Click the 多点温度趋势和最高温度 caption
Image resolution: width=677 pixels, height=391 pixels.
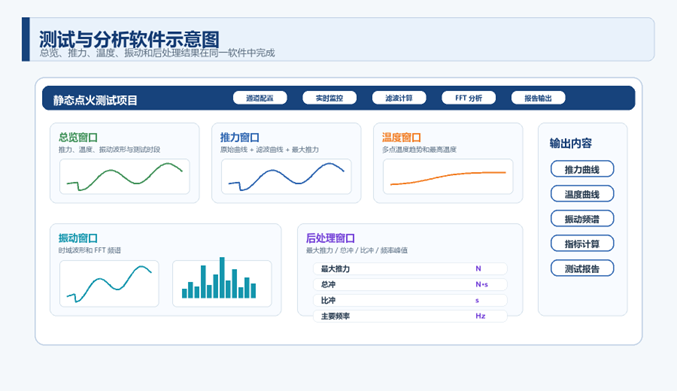click(x=419, y=149)
